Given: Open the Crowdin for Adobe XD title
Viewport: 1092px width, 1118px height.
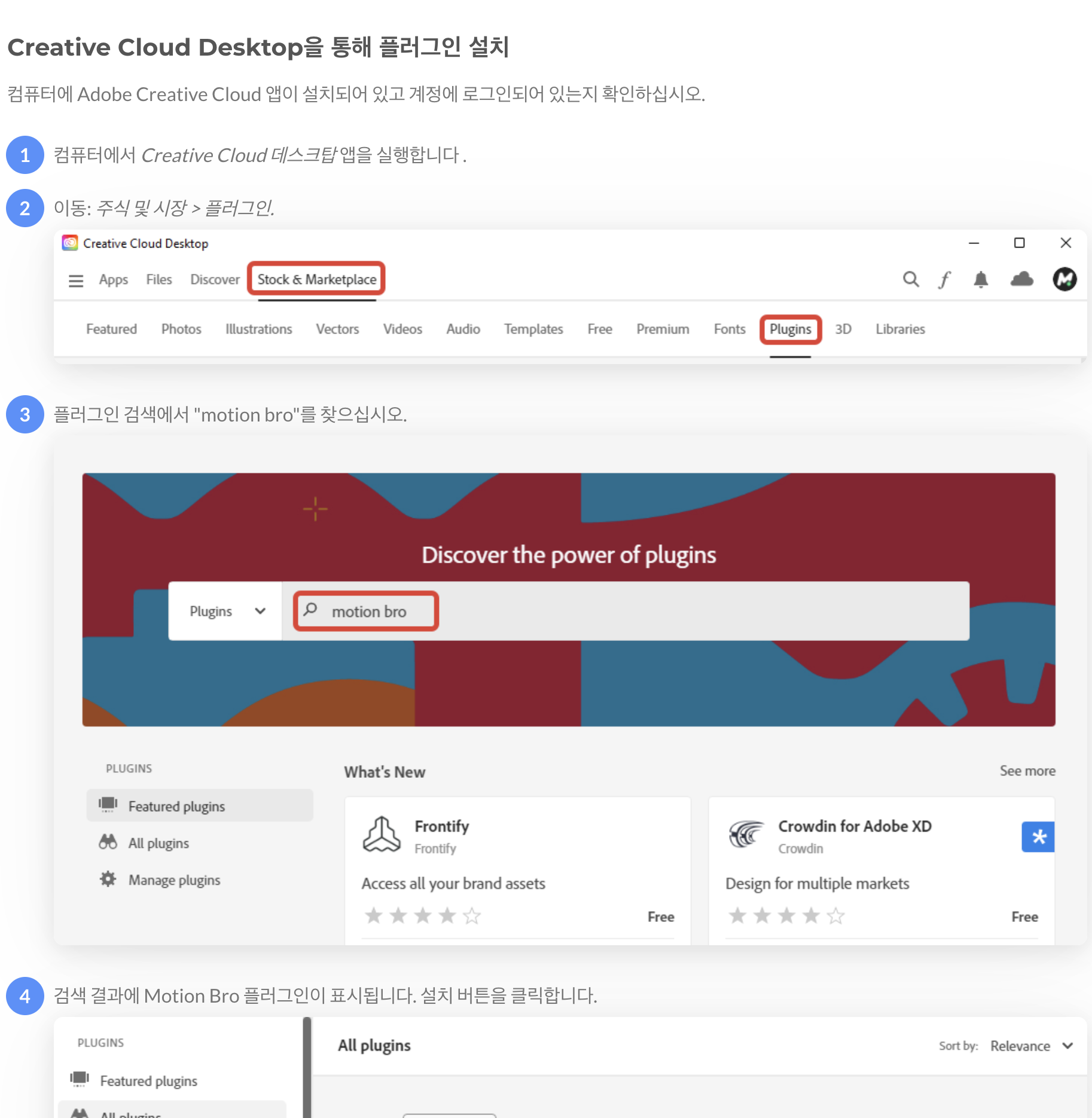Looking at the screenshot, I should pos(855,826).
